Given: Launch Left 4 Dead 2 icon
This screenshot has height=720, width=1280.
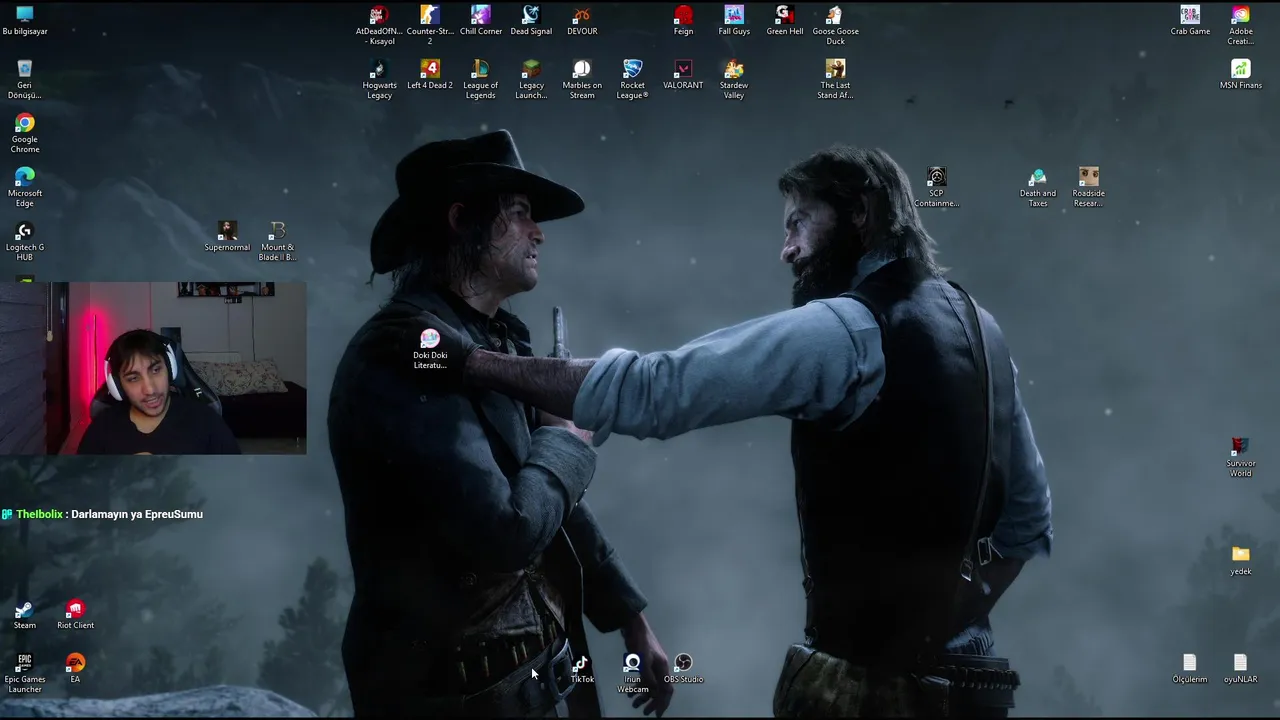Looking at the screenshot, I should (x=430, y=74).
